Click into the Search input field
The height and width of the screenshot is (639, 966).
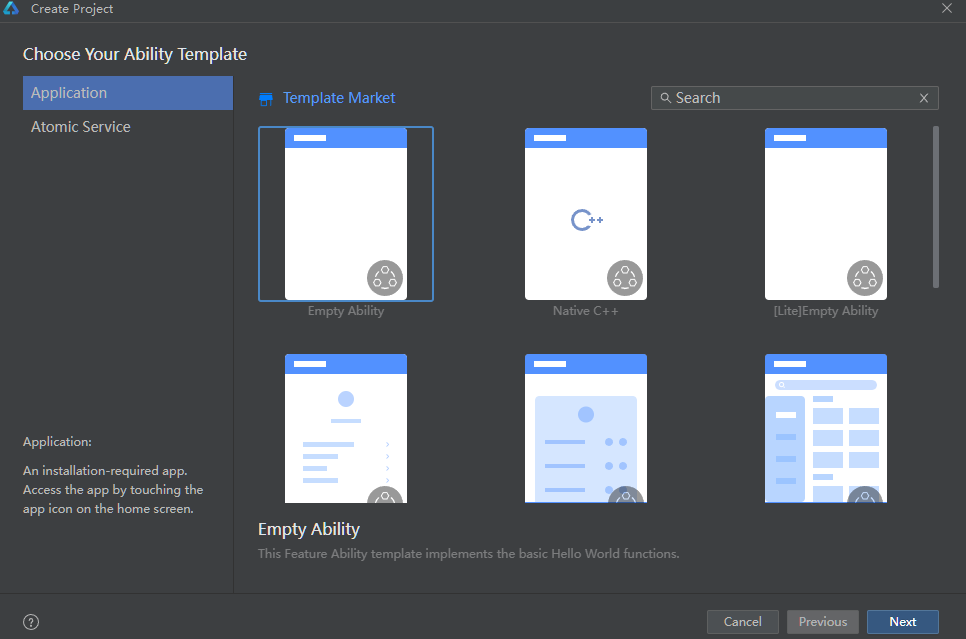pyautogui.click(x=794, y=98)
